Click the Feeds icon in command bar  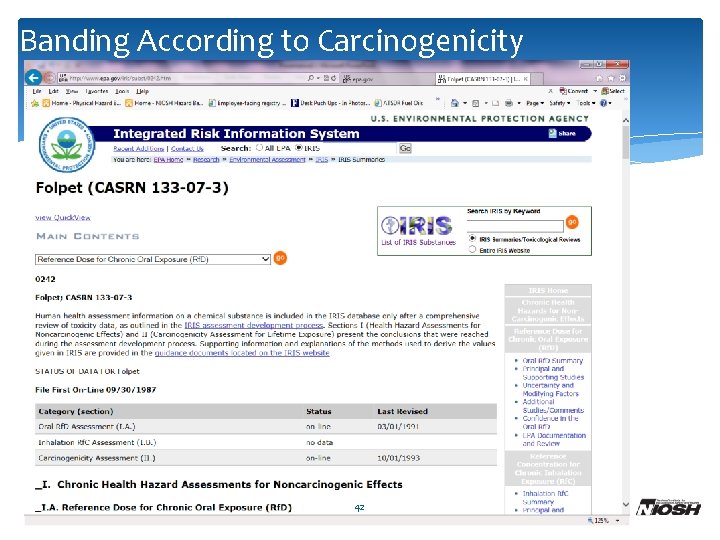[x=476, y=103]
